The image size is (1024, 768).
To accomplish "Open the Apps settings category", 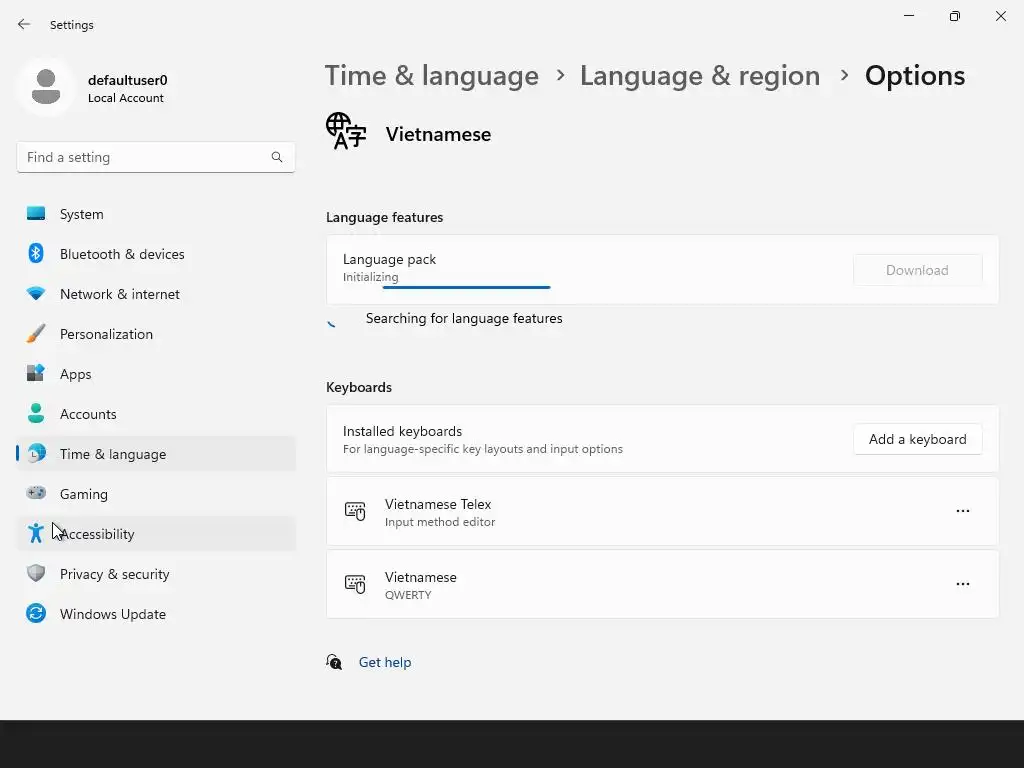I will (x=75, y=374).
